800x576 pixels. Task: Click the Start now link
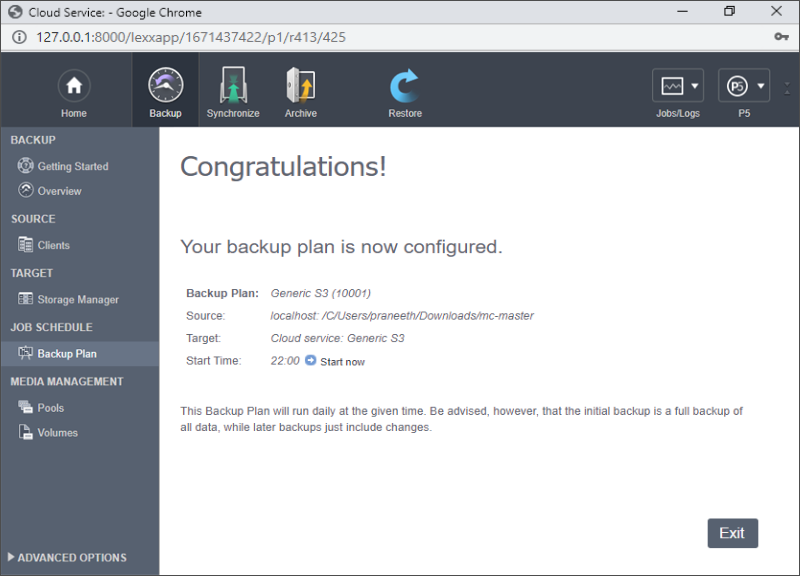(342, 362)
